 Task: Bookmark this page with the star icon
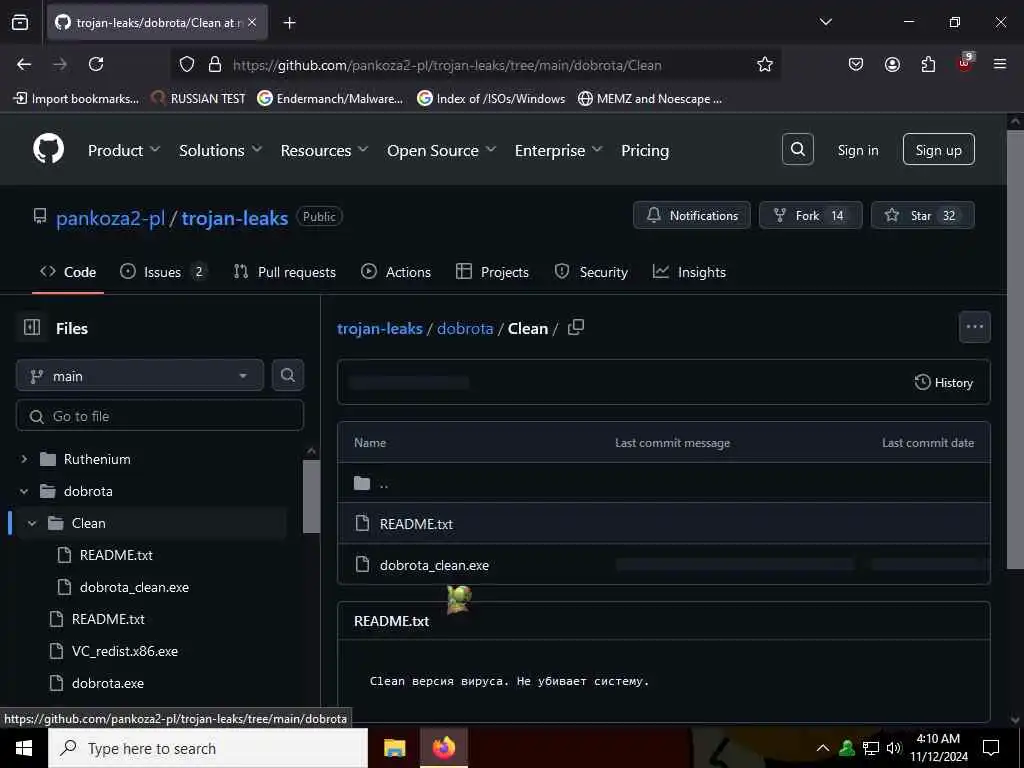[765, 64]
